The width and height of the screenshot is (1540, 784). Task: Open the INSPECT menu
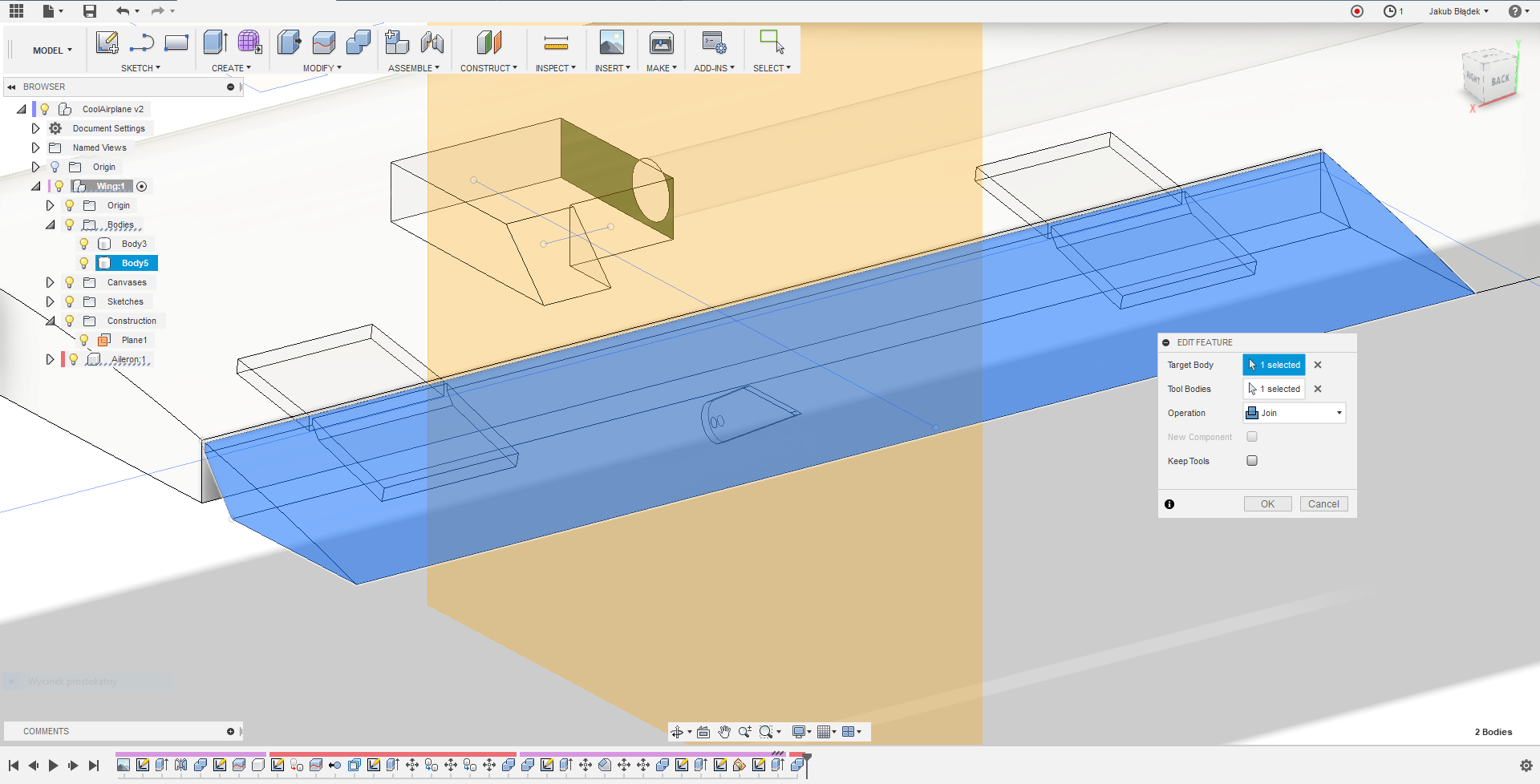coord(556,68)
